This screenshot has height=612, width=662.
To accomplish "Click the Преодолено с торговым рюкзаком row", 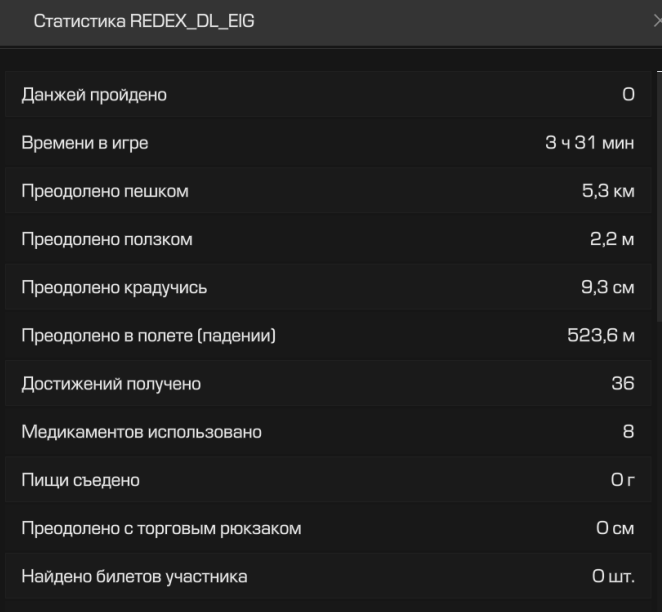I will tap(328, 528).
